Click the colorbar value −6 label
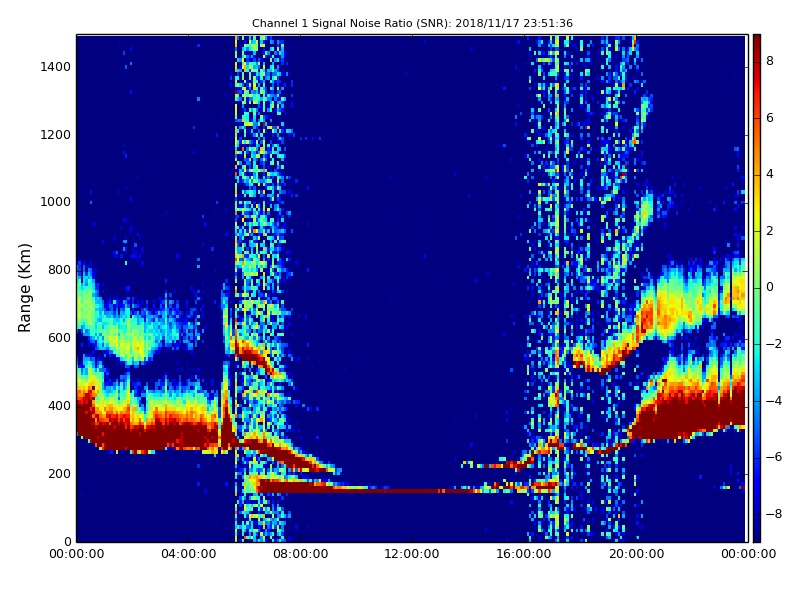 tap(773, 457)
